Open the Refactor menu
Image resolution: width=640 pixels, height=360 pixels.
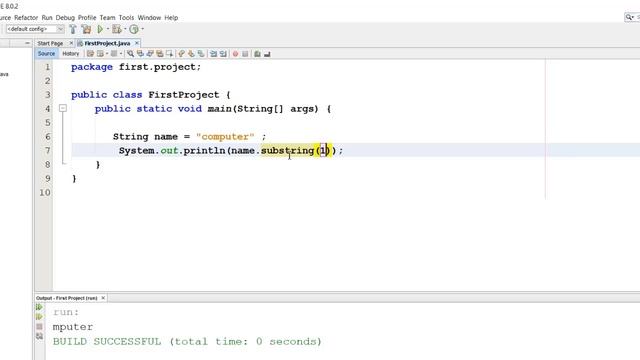click(x=26, y=18)
